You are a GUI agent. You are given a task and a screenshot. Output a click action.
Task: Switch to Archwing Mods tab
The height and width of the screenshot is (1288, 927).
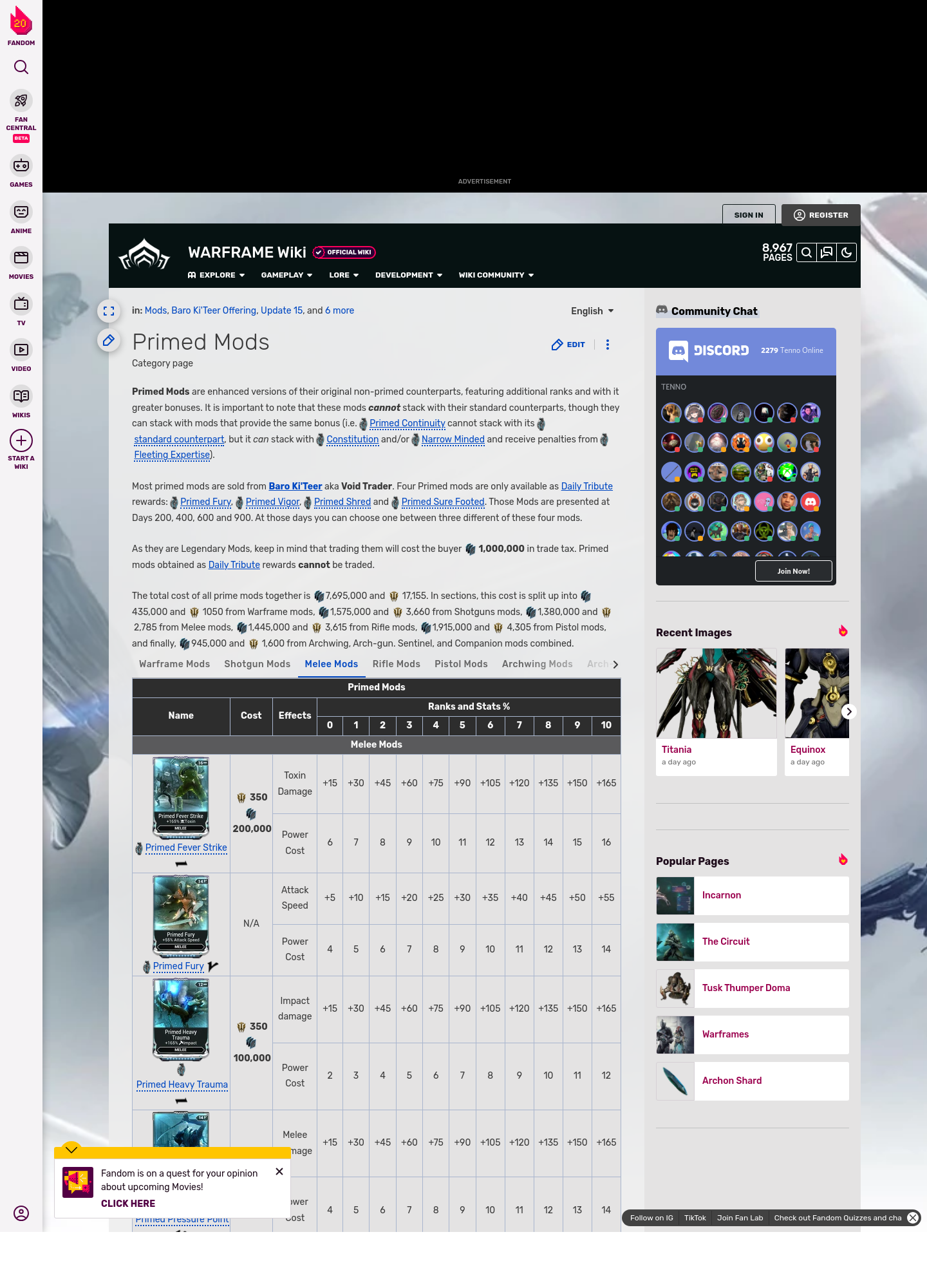tap(538, 664)
